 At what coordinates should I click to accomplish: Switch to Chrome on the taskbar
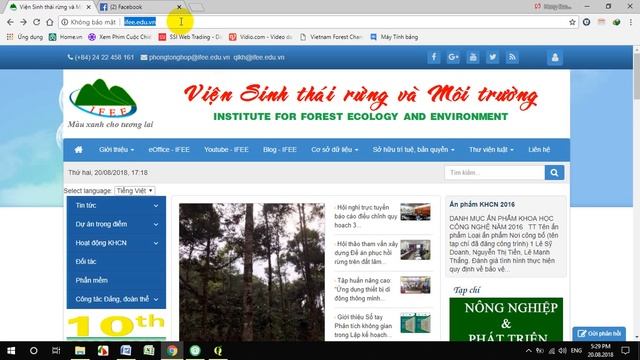pos(172,351)
